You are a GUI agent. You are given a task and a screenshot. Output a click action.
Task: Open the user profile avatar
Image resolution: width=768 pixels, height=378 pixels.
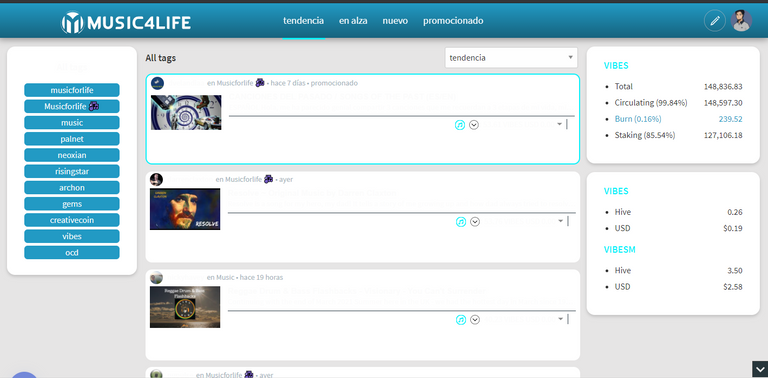(x=741, y=21)
